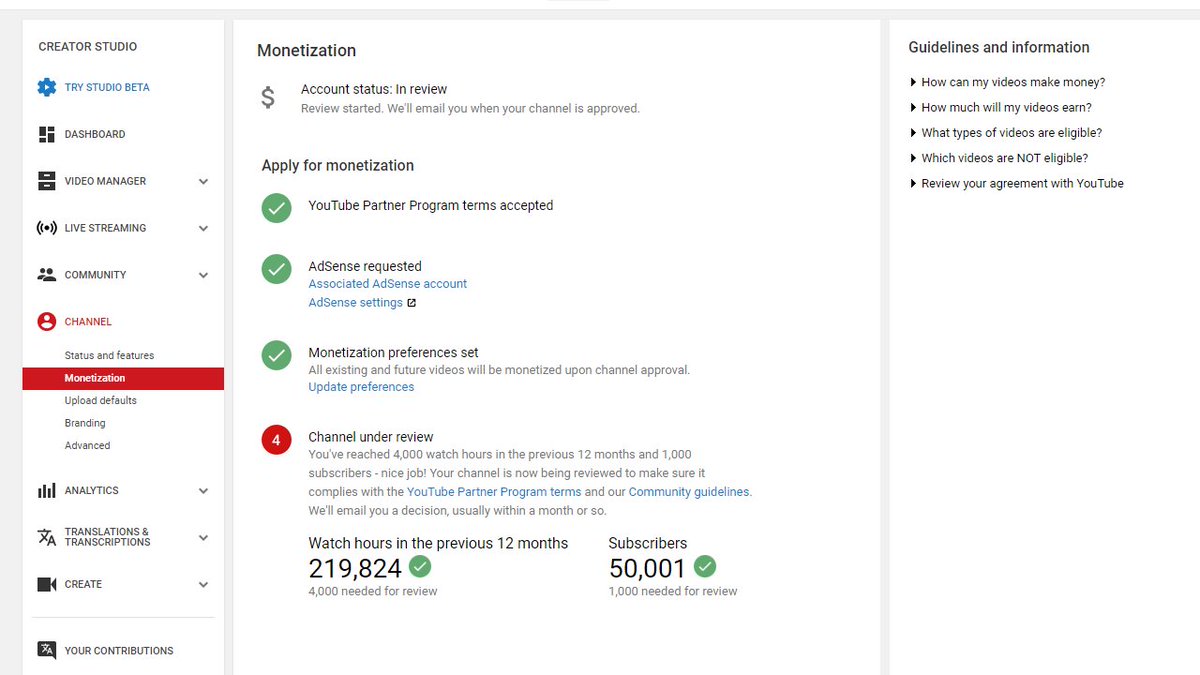Click 'Account status: In review' text
The image size is (1200, 675).
click(374, 89)
